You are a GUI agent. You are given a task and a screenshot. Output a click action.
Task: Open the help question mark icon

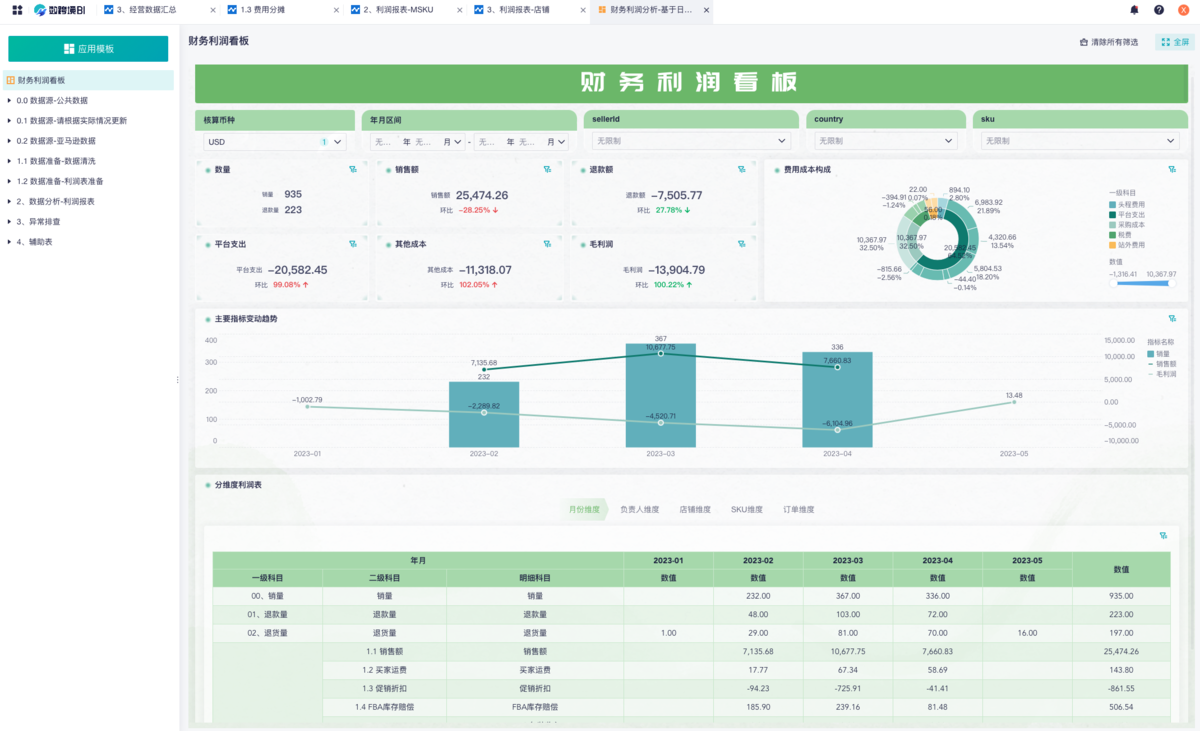coord(1159,10)
